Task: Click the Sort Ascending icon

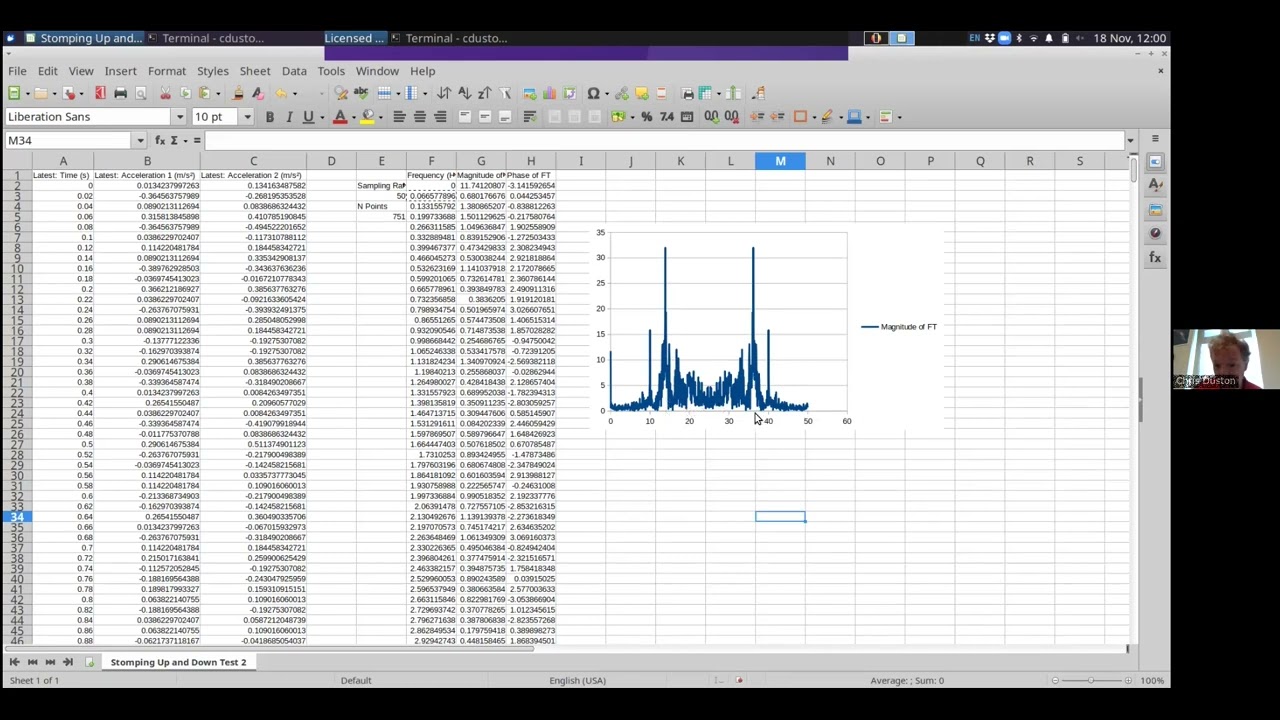Action: [464, 93]
